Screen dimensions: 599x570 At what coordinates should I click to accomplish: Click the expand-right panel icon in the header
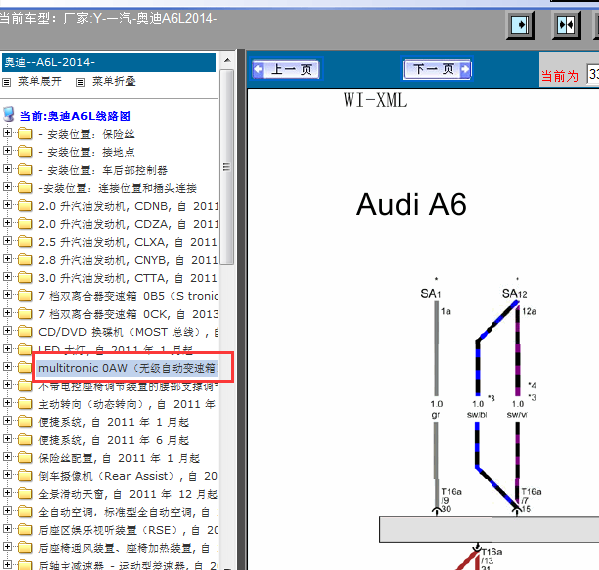520,25
